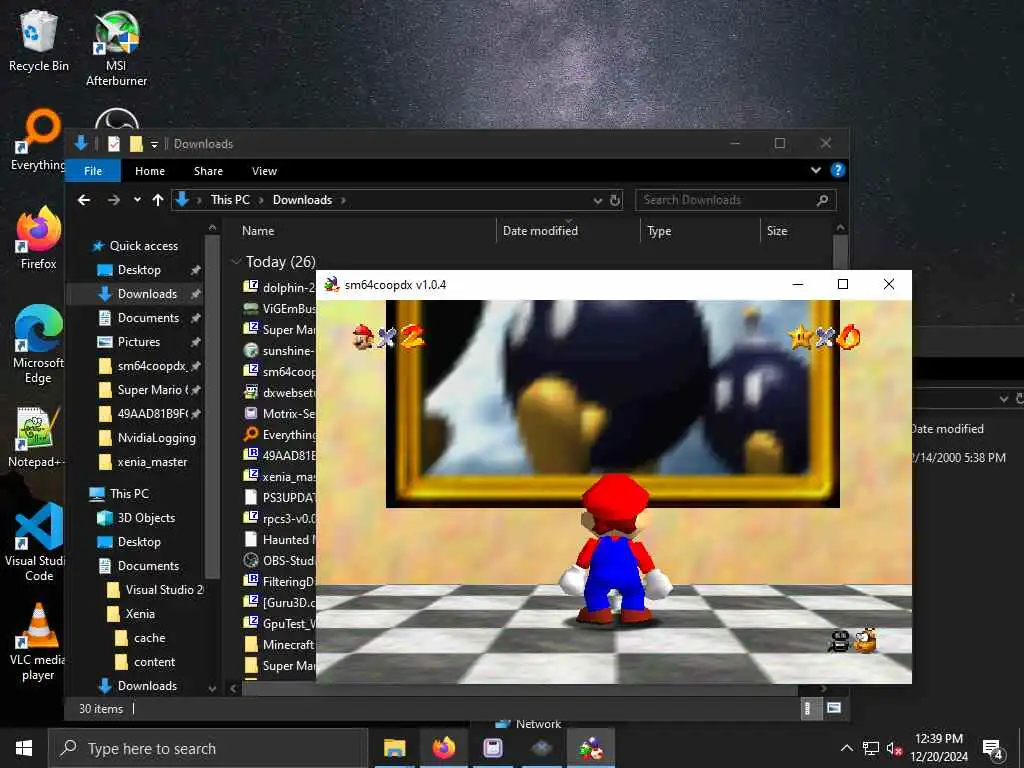Open the cache folder under Xenia
Viewport: 1024px width, 768px height.
150,638
